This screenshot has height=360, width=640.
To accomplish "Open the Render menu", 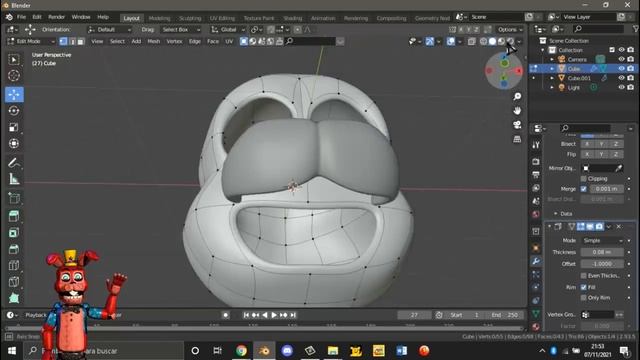I will tap(56, 17).
